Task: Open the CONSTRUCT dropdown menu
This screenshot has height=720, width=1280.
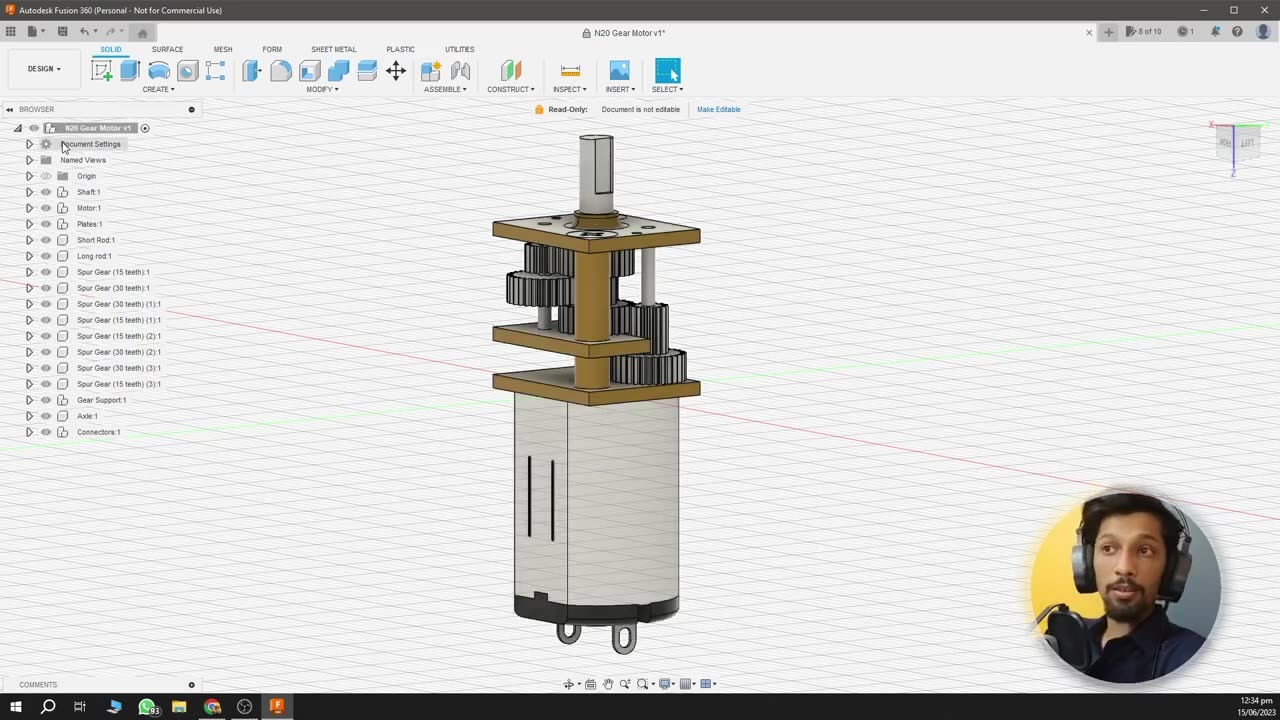Action: pyautogui.click(x=511, y=89)
